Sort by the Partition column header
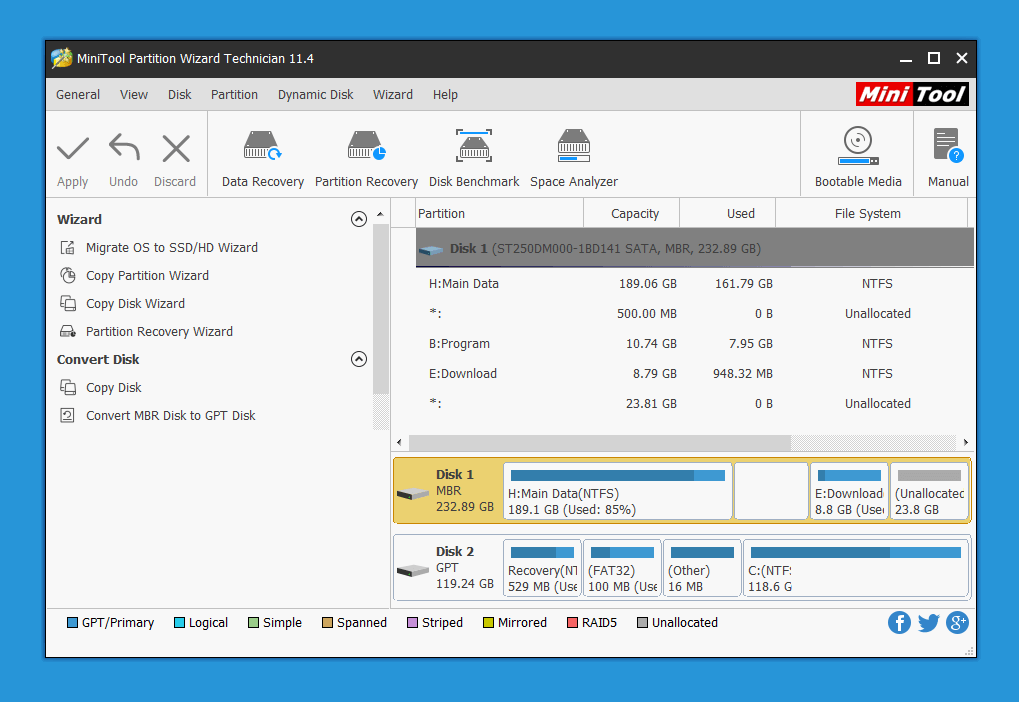 click(x=499, y=213)
